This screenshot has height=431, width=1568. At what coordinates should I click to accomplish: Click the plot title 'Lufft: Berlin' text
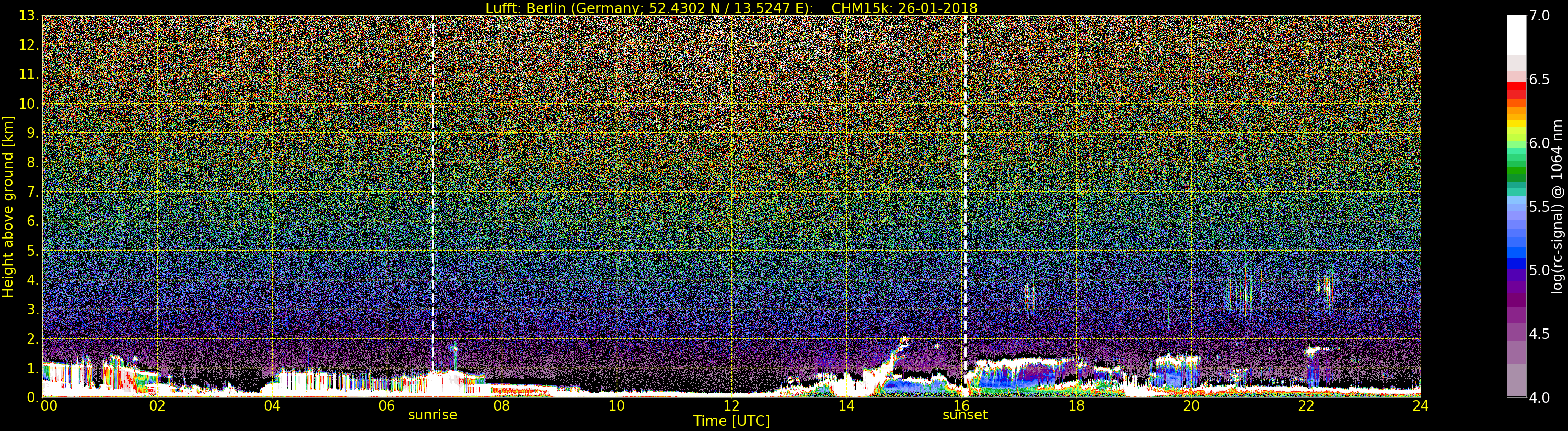525,8
